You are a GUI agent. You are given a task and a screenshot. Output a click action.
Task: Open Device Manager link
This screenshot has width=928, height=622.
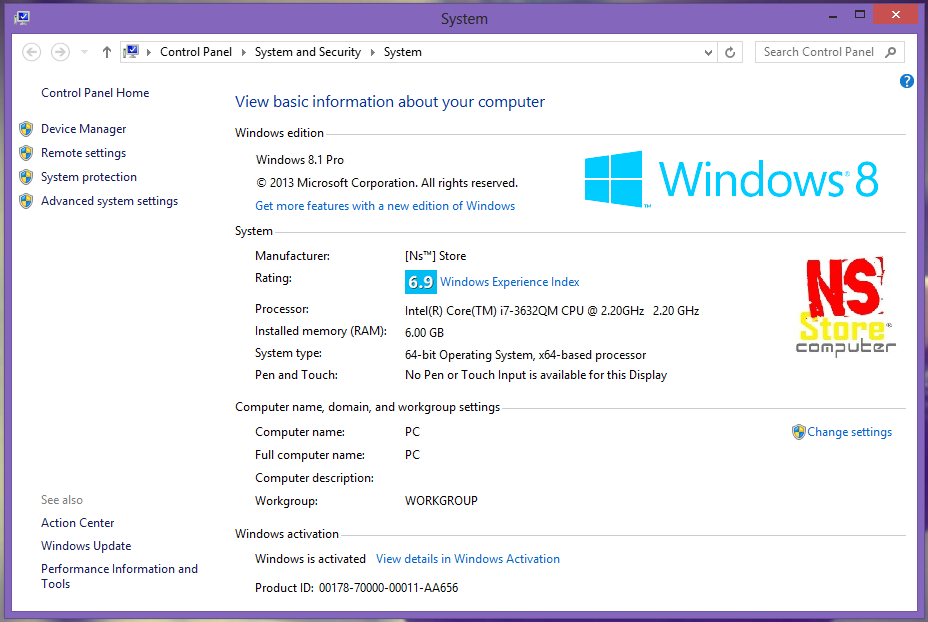83,129
